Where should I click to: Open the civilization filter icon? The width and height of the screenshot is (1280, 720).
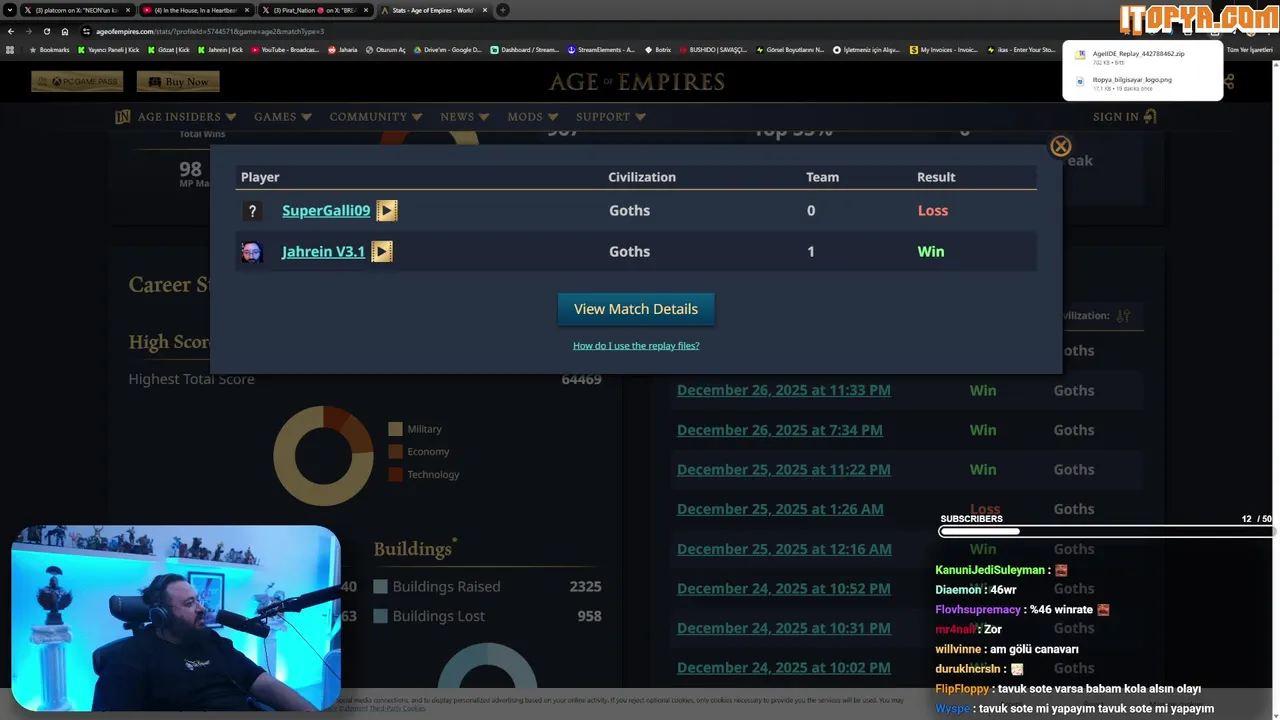tap(1123, 316)
